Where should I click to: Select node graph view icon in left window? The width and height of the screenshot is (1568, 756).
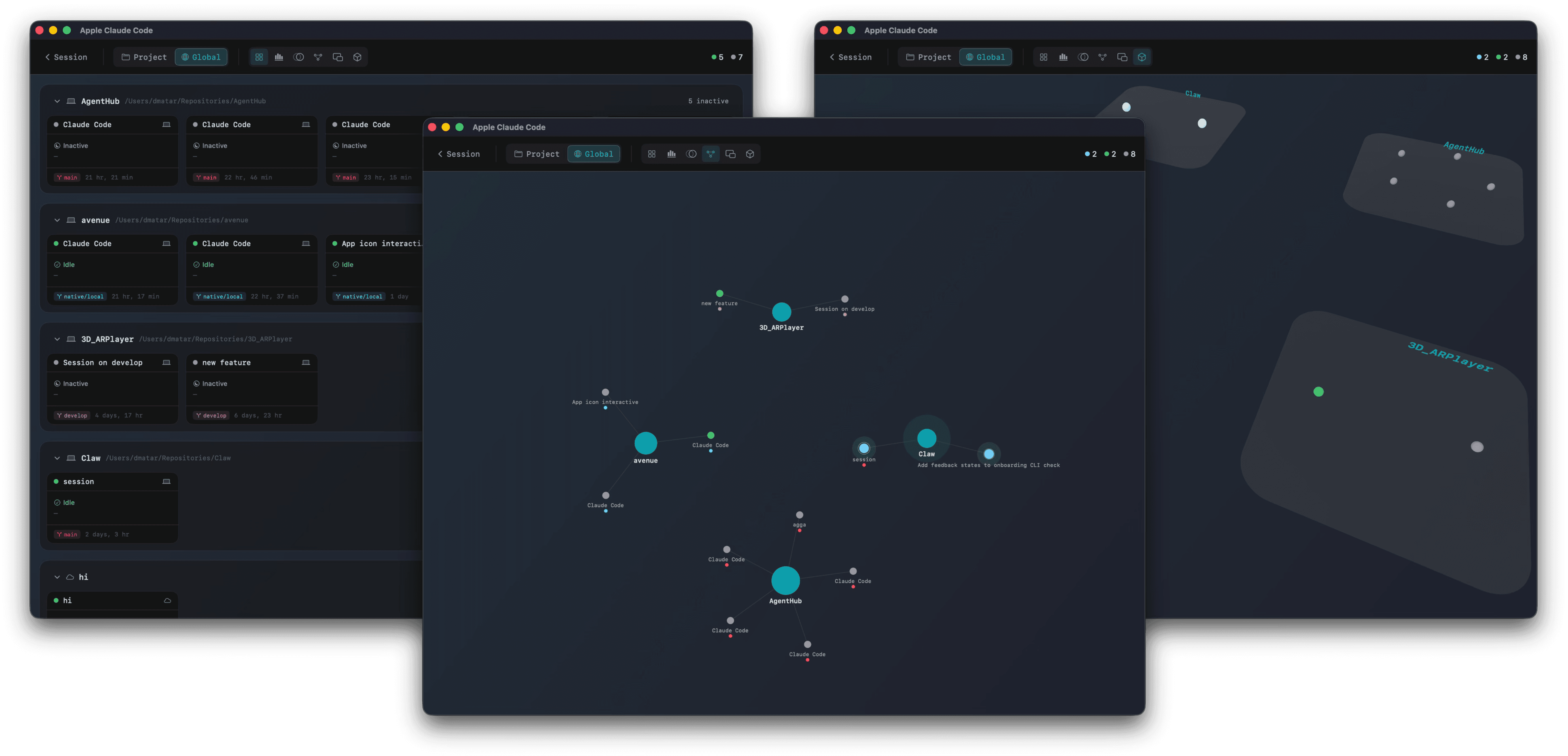pos(318,57)
